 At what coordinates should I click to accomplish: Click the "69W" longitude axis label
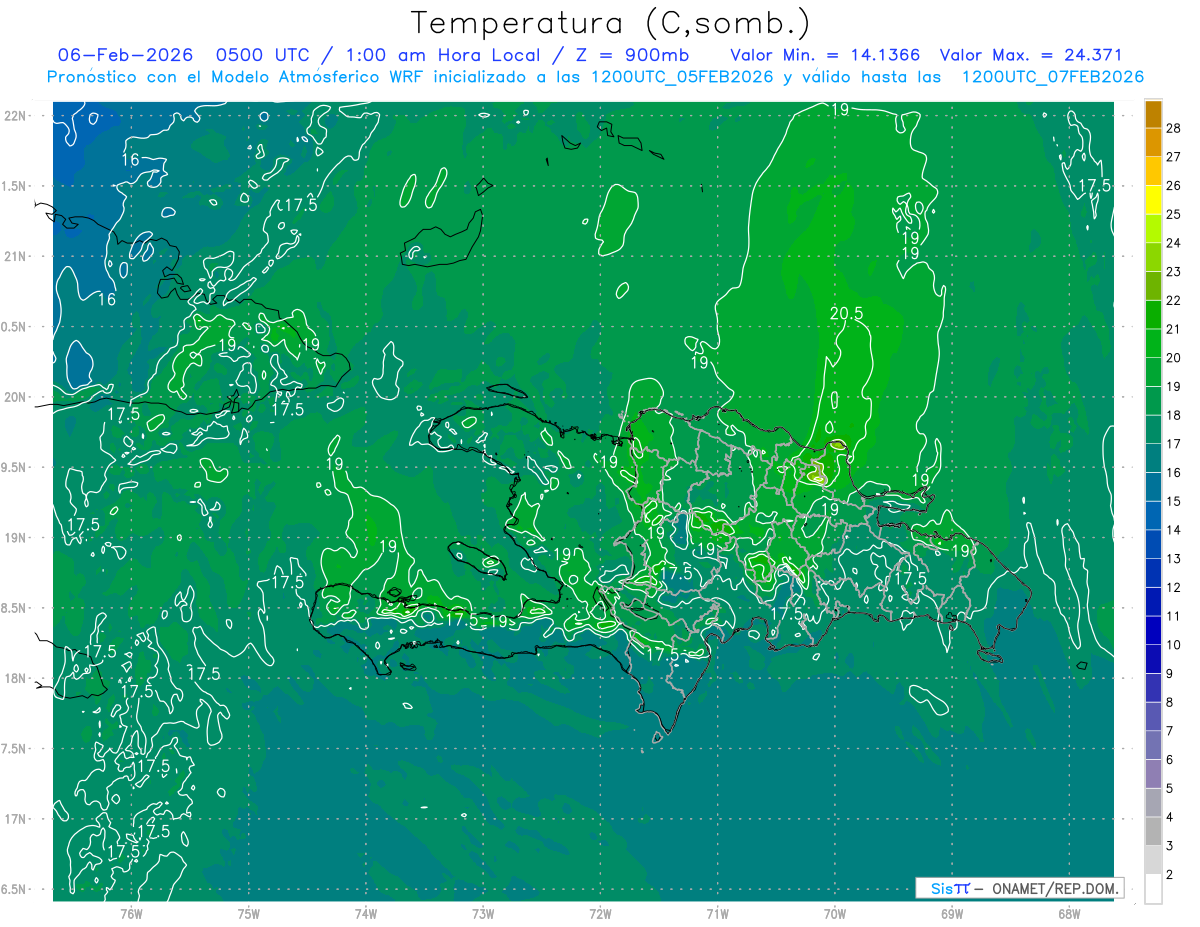952,913
